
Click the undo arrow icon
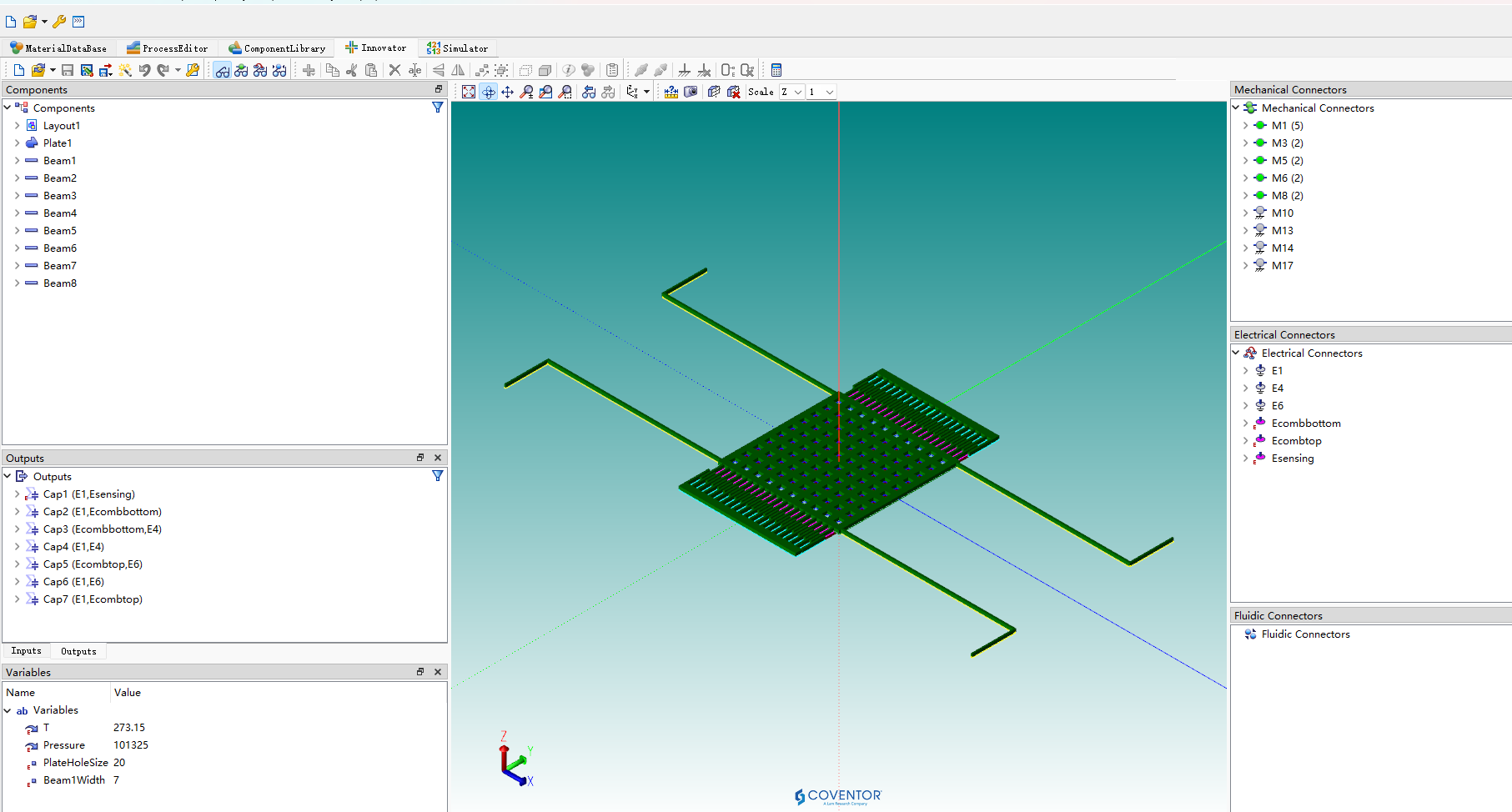click(144, 70)
